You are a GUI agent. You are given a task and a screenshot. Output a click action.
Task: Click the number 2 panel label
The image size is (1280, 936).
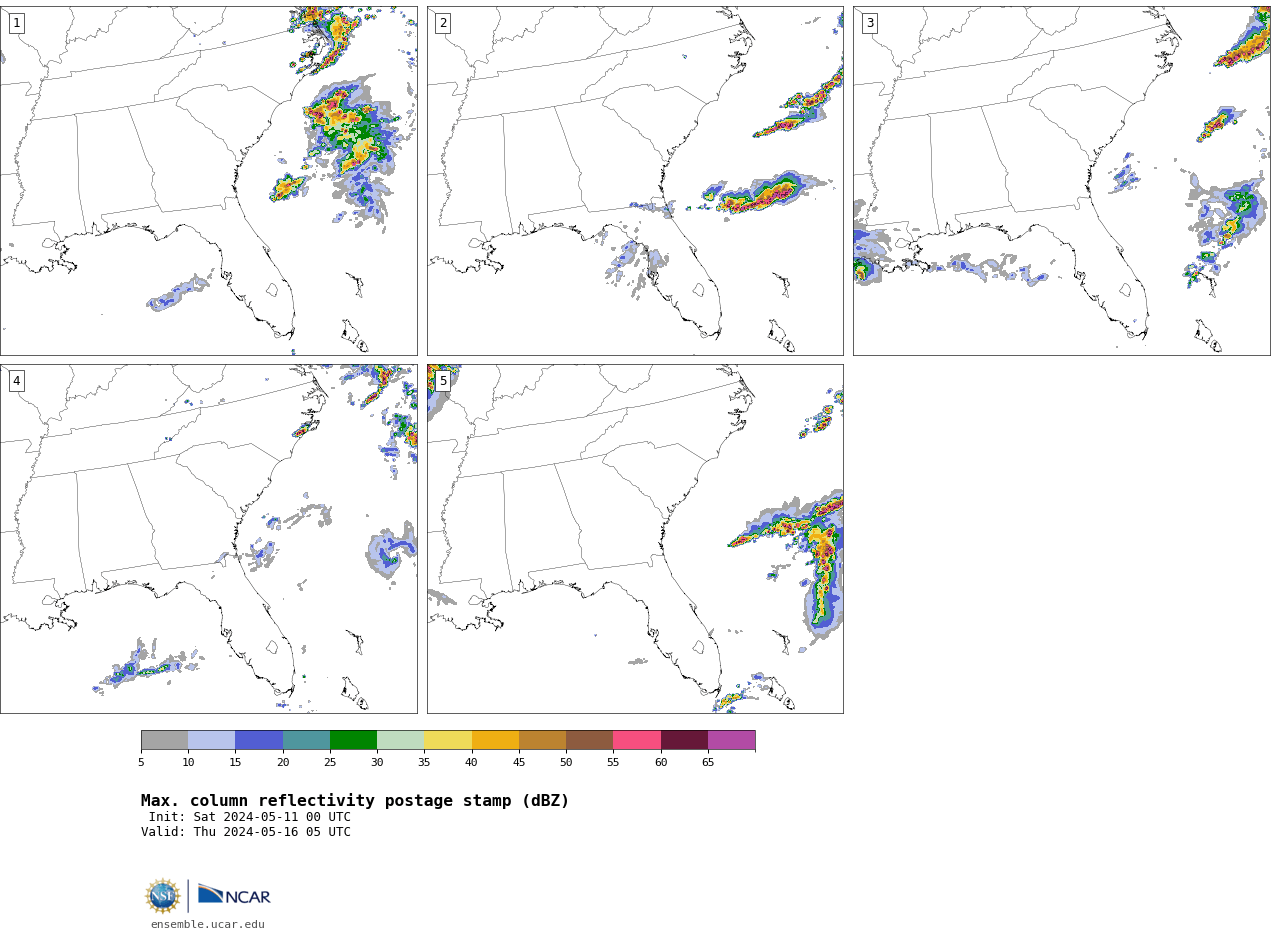[443, 23]
